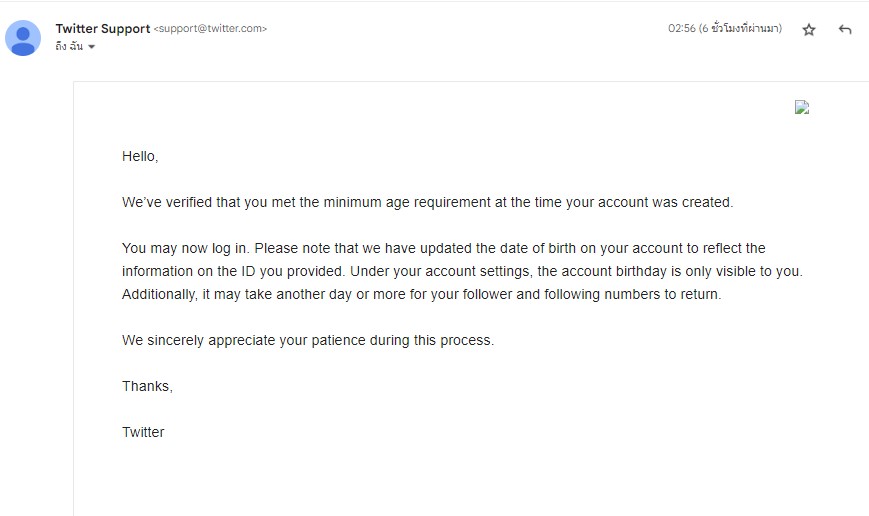Viewport: 869px width, 516px height.
Task: Click the reply arrow icon
Action: pos(845,29)
